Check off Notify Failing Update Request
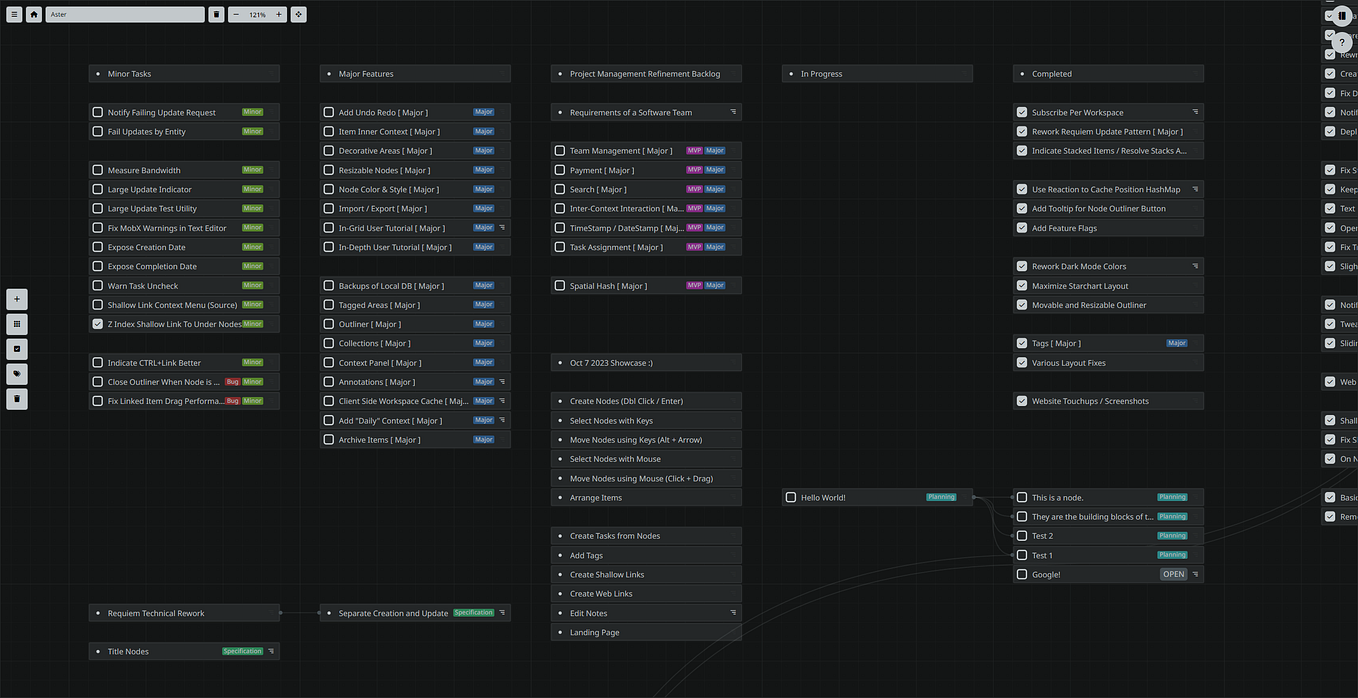Screen dimensions: 1358x698 [97, 112]
